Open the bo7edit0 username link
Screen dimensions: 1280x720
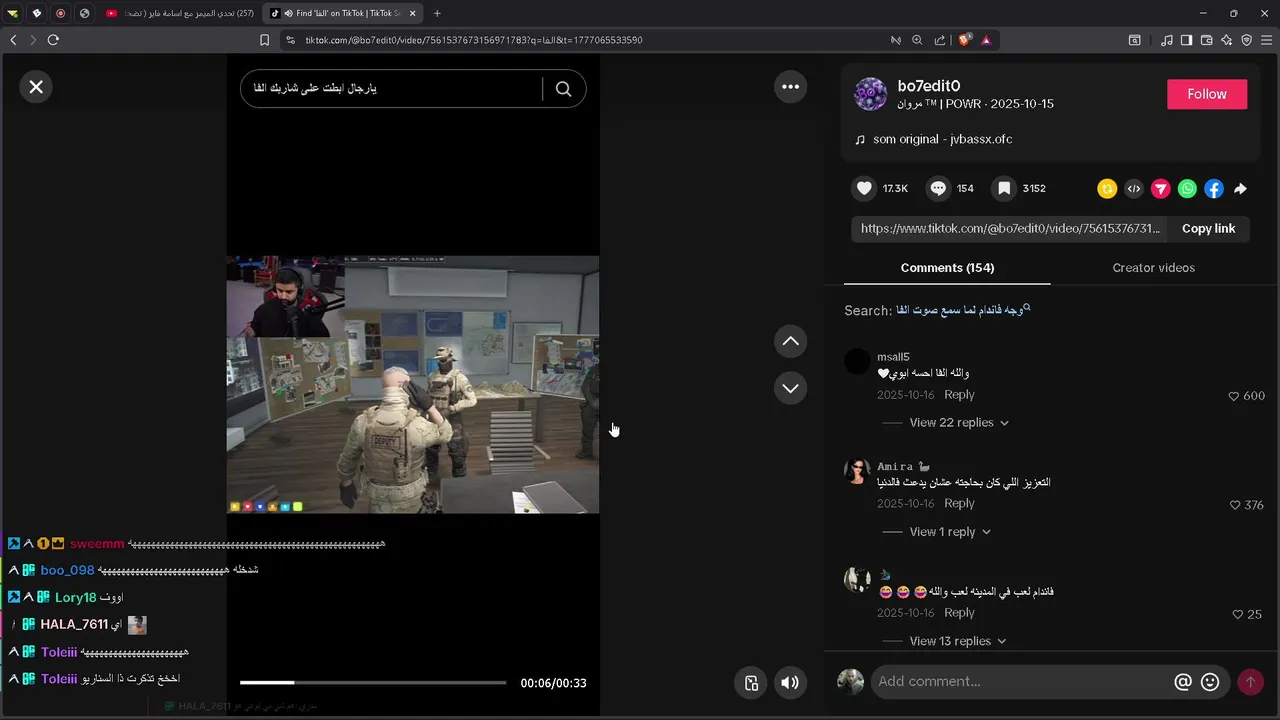pyautogui.click(x=929, y=86)
